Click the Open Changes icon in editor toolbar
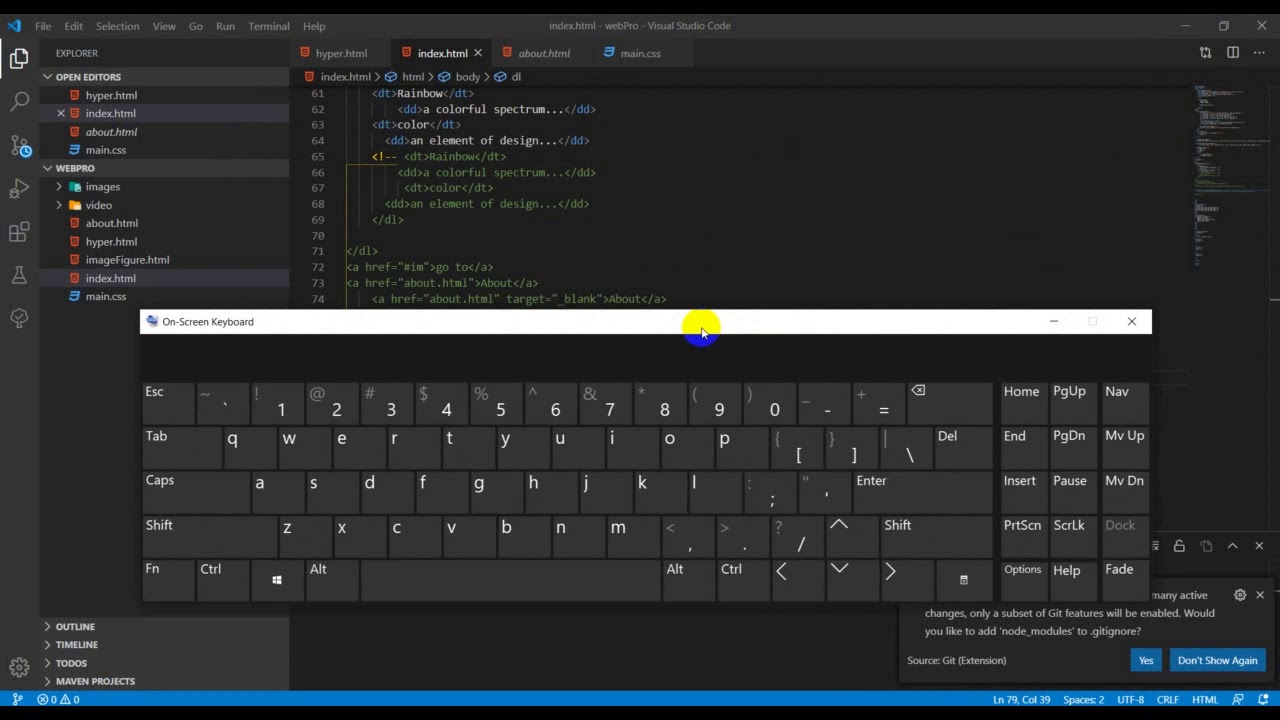Image resolution: width=1280 pixels, height=720 pixels. tap(1205, 53)
